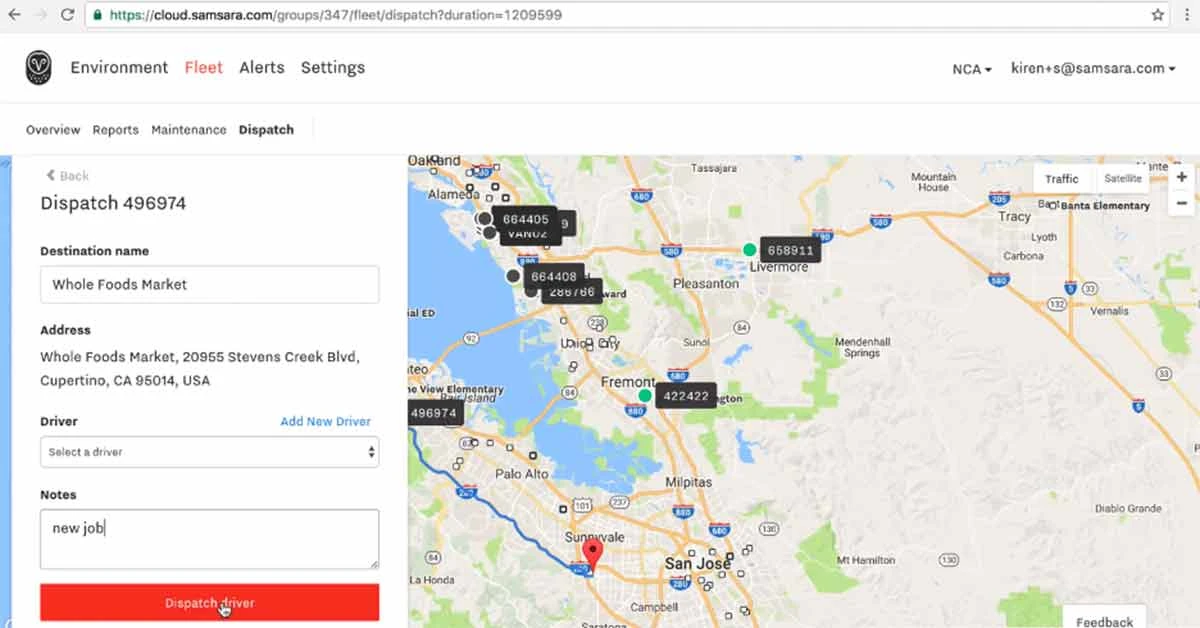Viewport: 1200px width, 628px height.
Task: Click inside the Notes text area
Action: [x=208, y=537]
